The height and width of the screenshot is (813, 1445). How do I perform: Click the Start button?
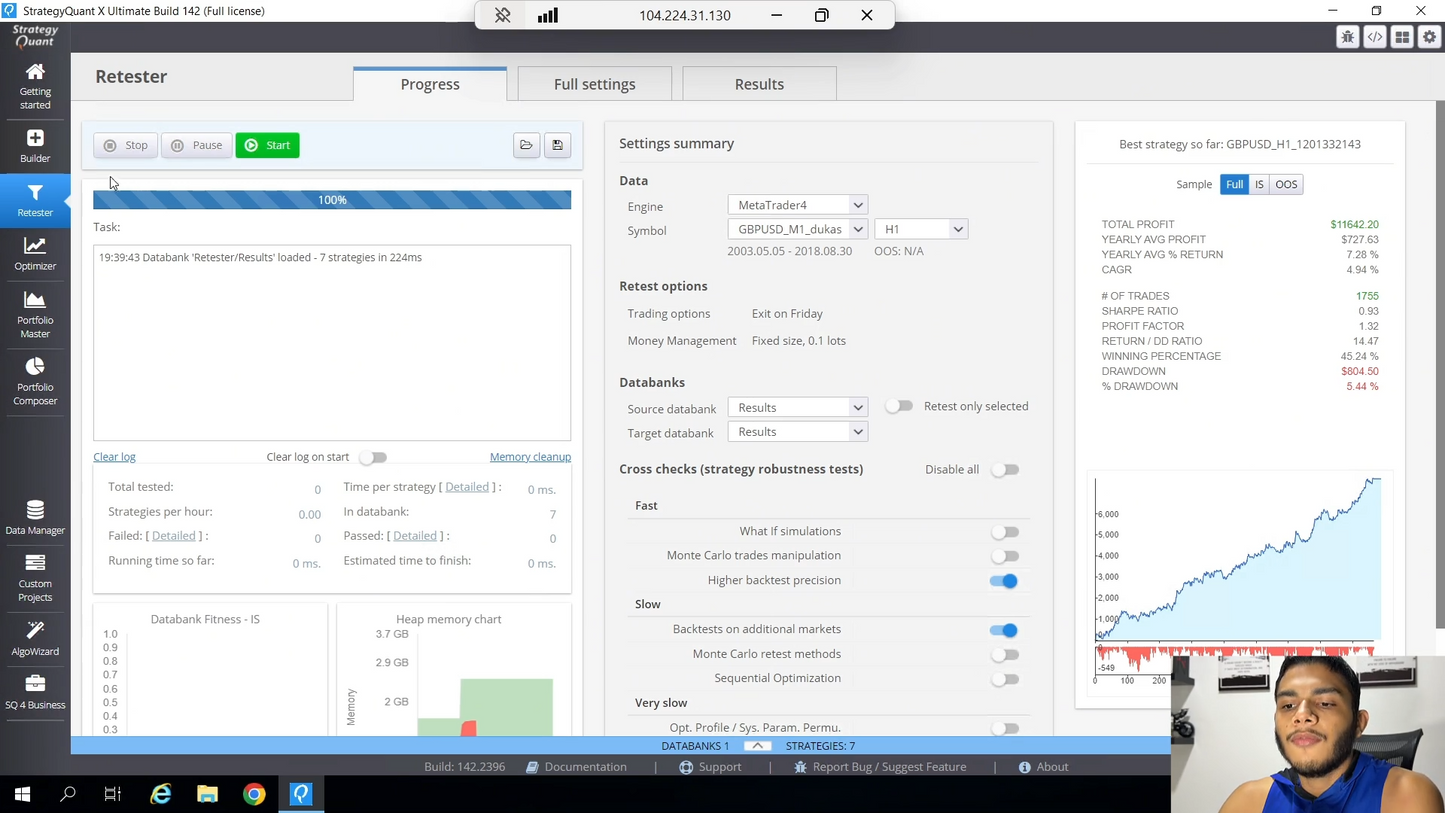(267, 145)
